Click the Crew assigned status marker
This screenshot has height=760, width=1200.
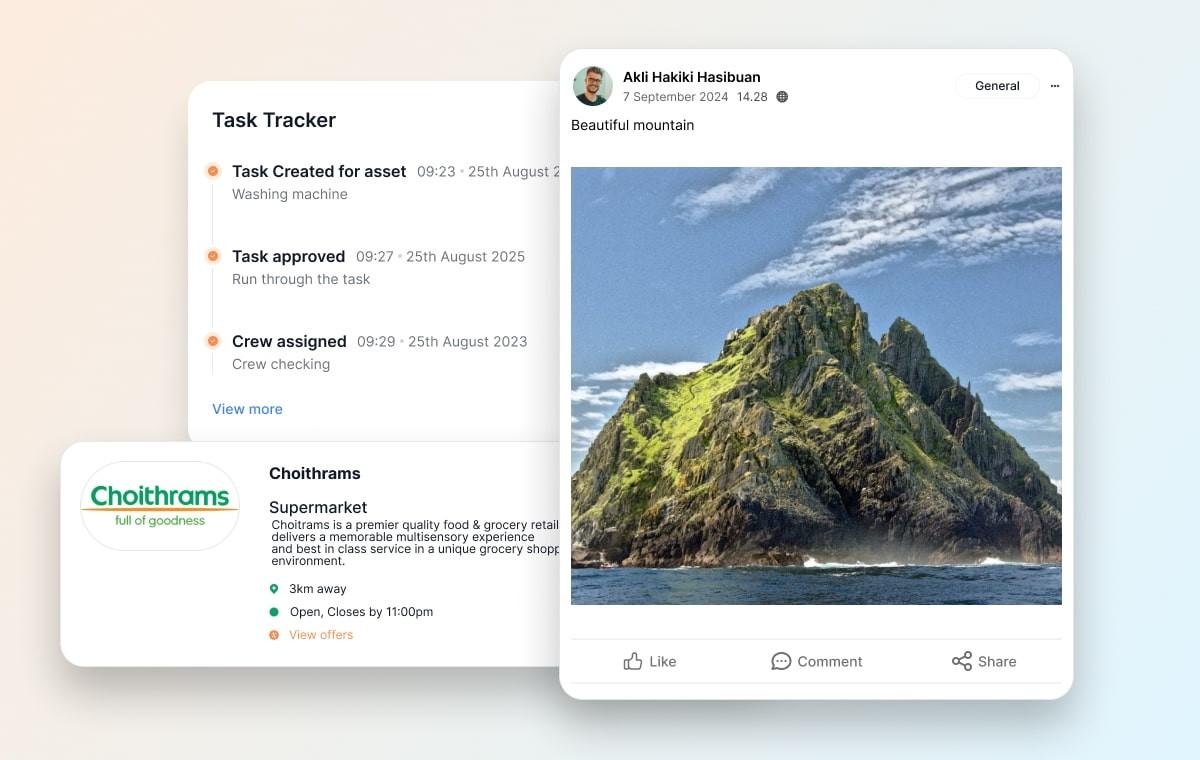click(x=213, y=341)
